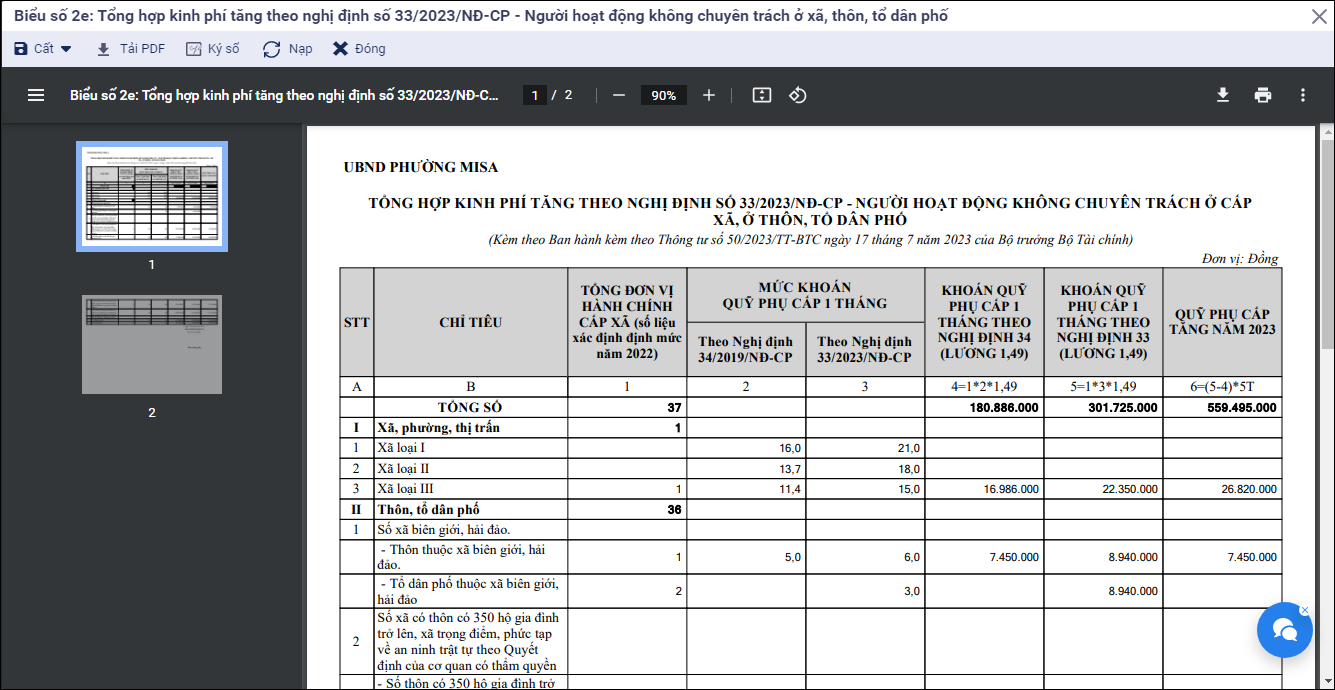The image size is (1335, 690).
Task: Click the Nạp reload button
Action: pos(288,48)
